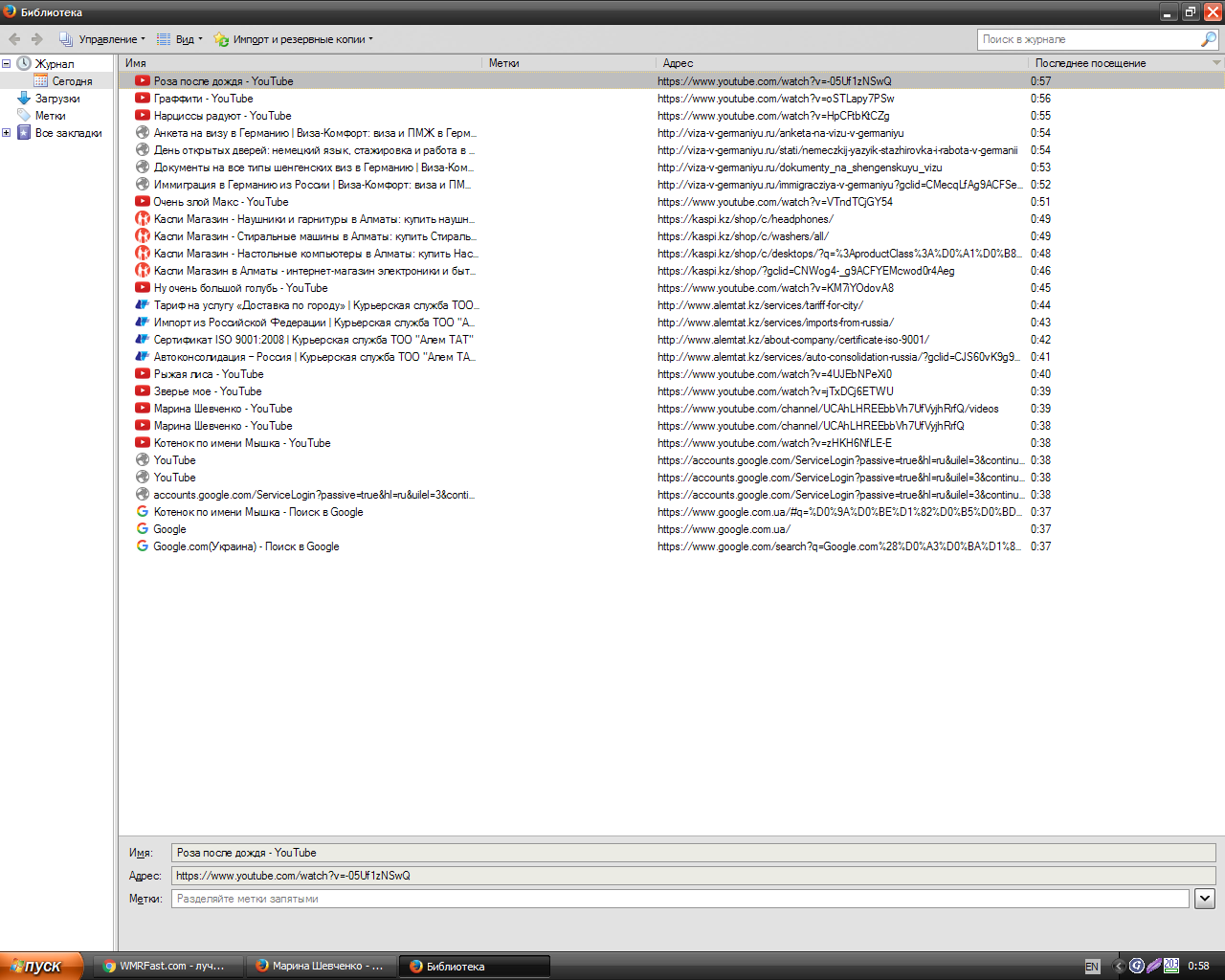
Task: Click the Адрес field in details pane
Action: pos(694,876)
